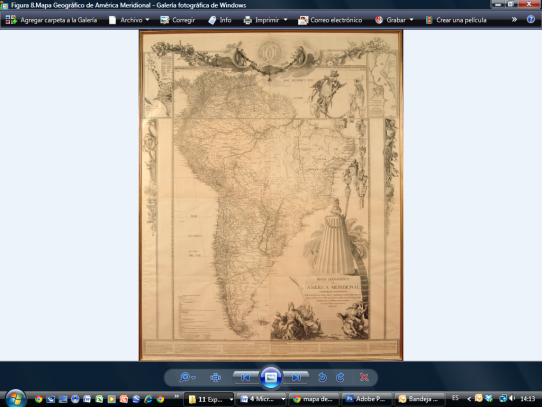Start the slideshow with center button
The height and width of the screenshot is (407, 542).
[x=271, y=377]
